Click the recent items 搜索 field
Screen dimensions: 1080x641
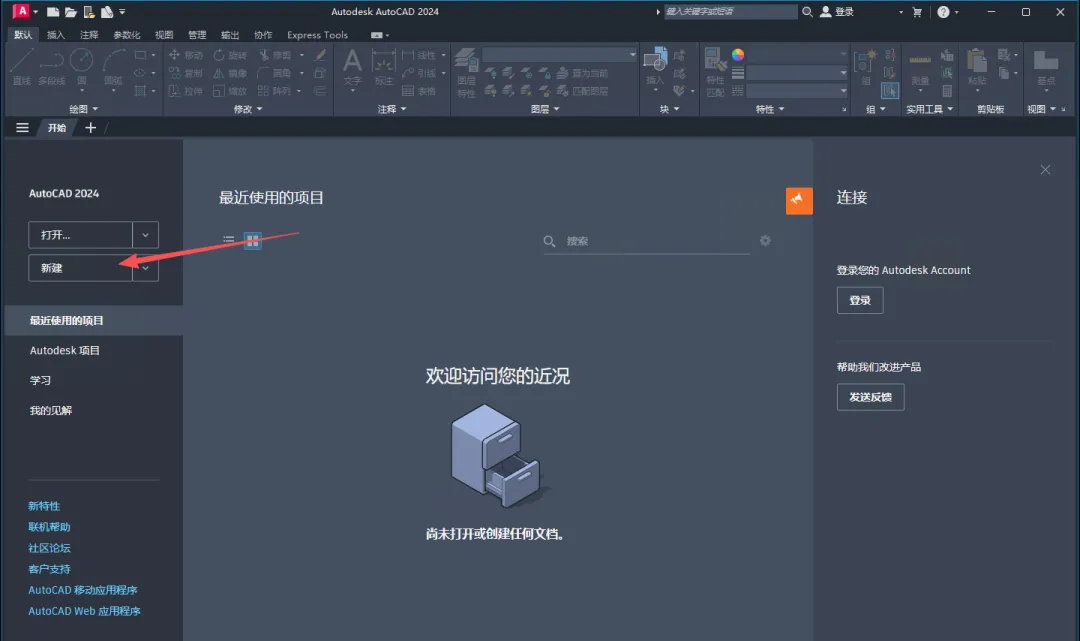pos(647,241)
